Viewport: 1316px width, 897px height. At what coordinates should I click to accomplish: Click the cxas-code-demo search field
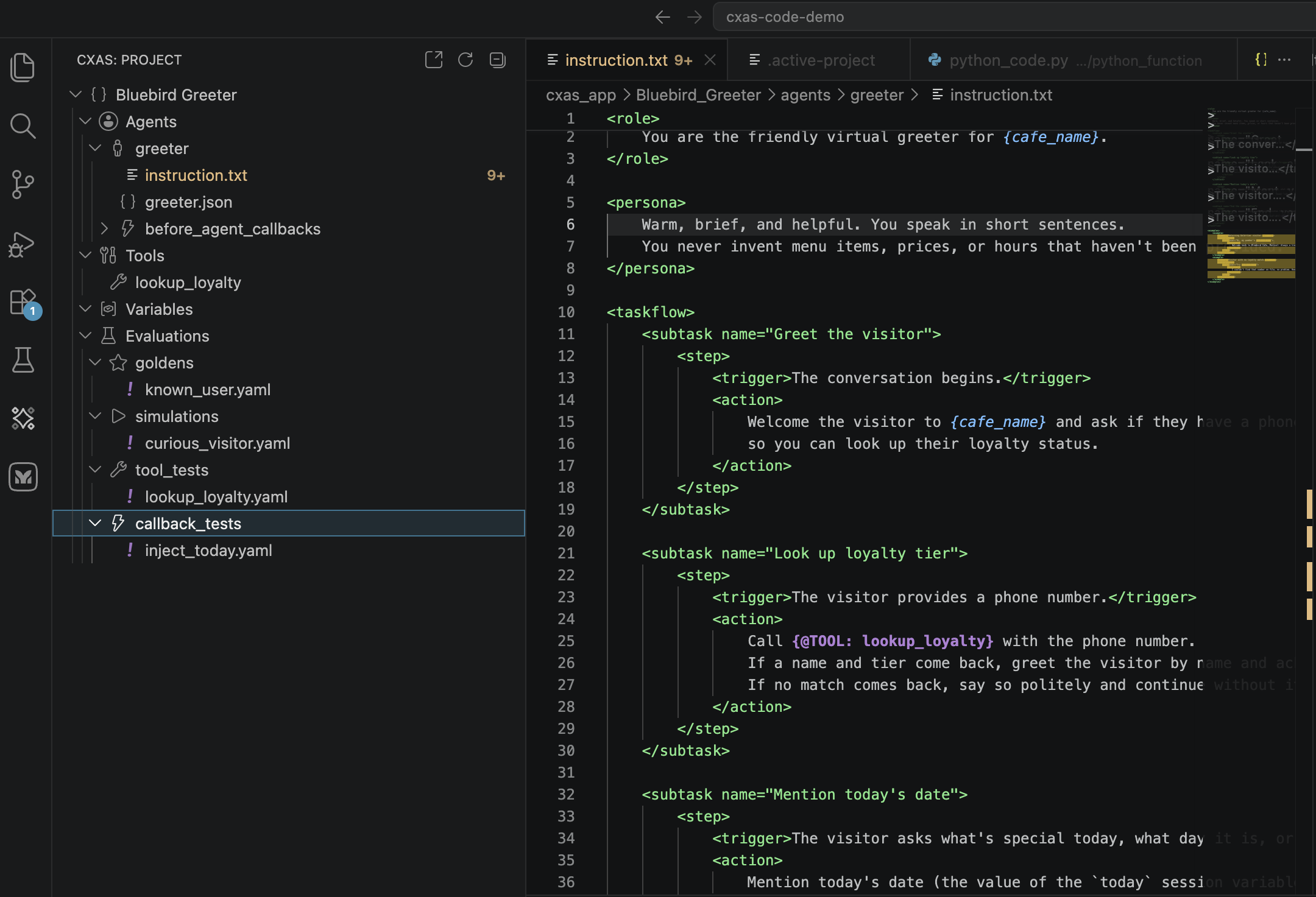(1014, 17)
